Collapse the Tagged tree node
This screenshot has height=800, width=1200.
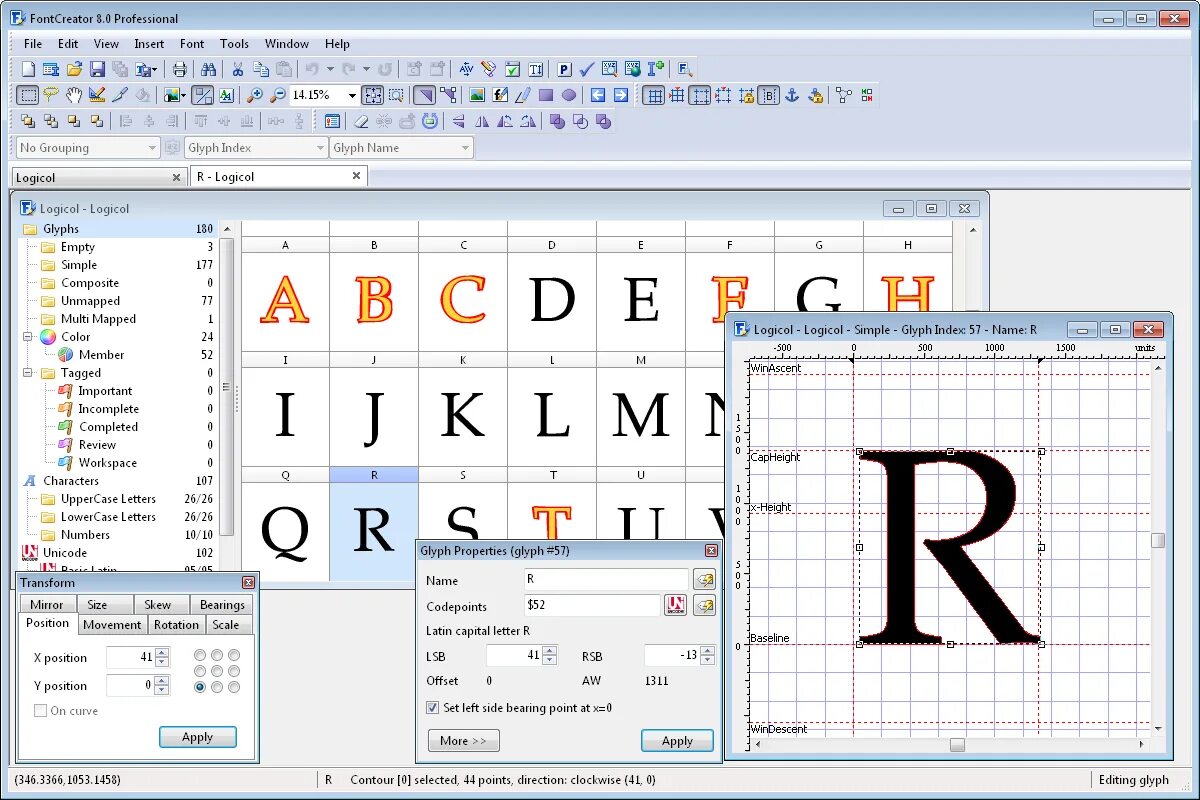(x=29, y=373)
